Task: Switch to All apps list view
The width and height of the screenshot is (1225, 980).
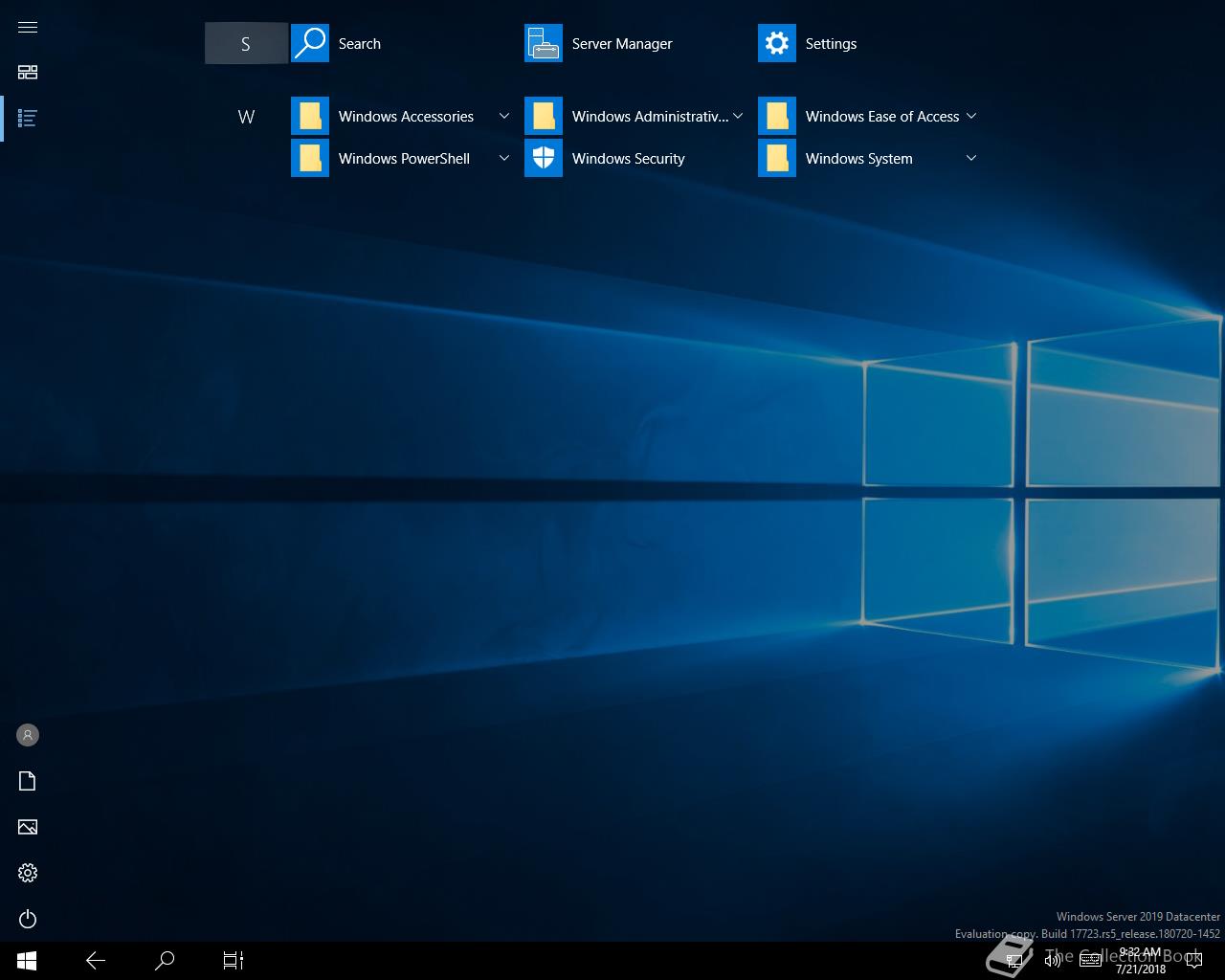Action: click(x=28, y=119)
